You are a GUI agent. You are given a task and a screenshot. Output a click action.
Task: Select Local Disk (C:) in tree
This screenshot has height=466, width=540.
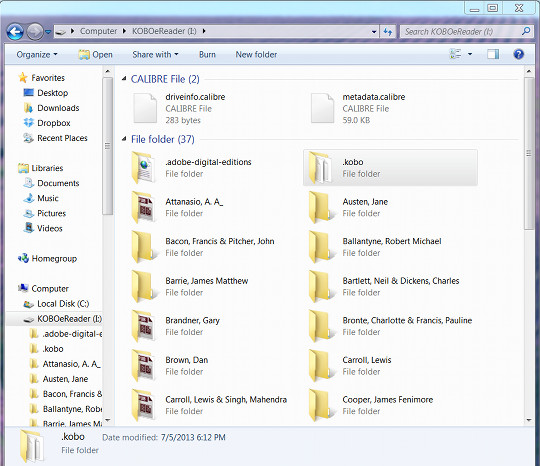pyautogui.click(x=63, y=304)
